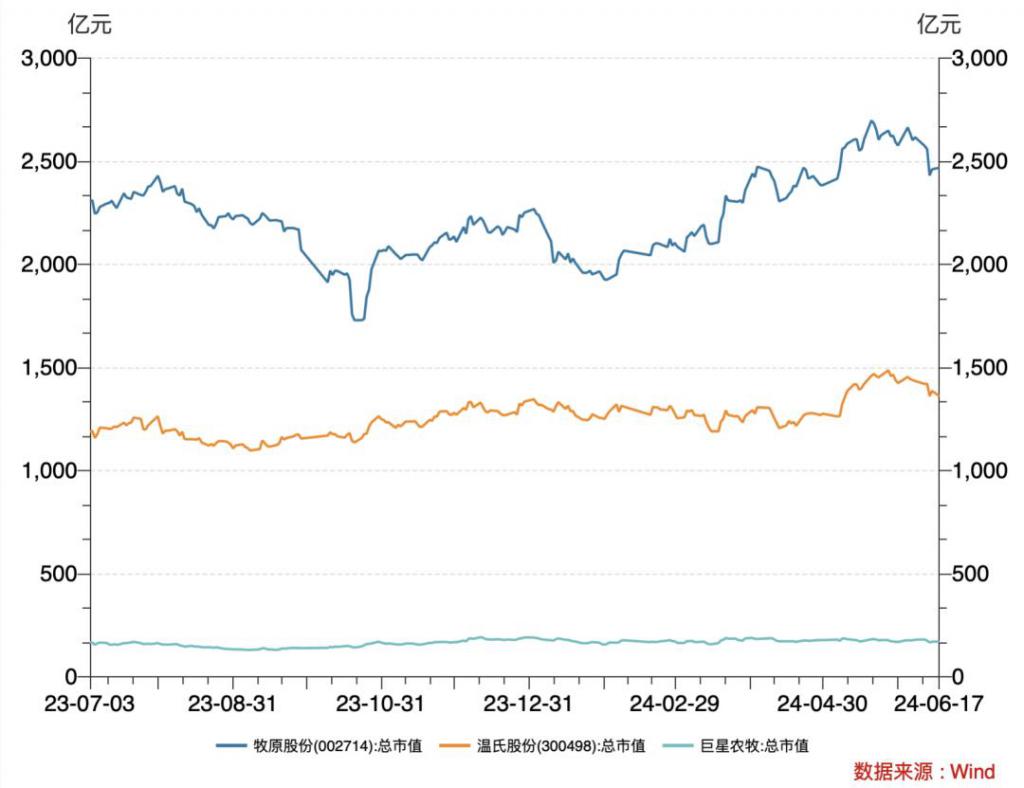
Task: Click the 24-02-29 date axis label
Action: 675,704
